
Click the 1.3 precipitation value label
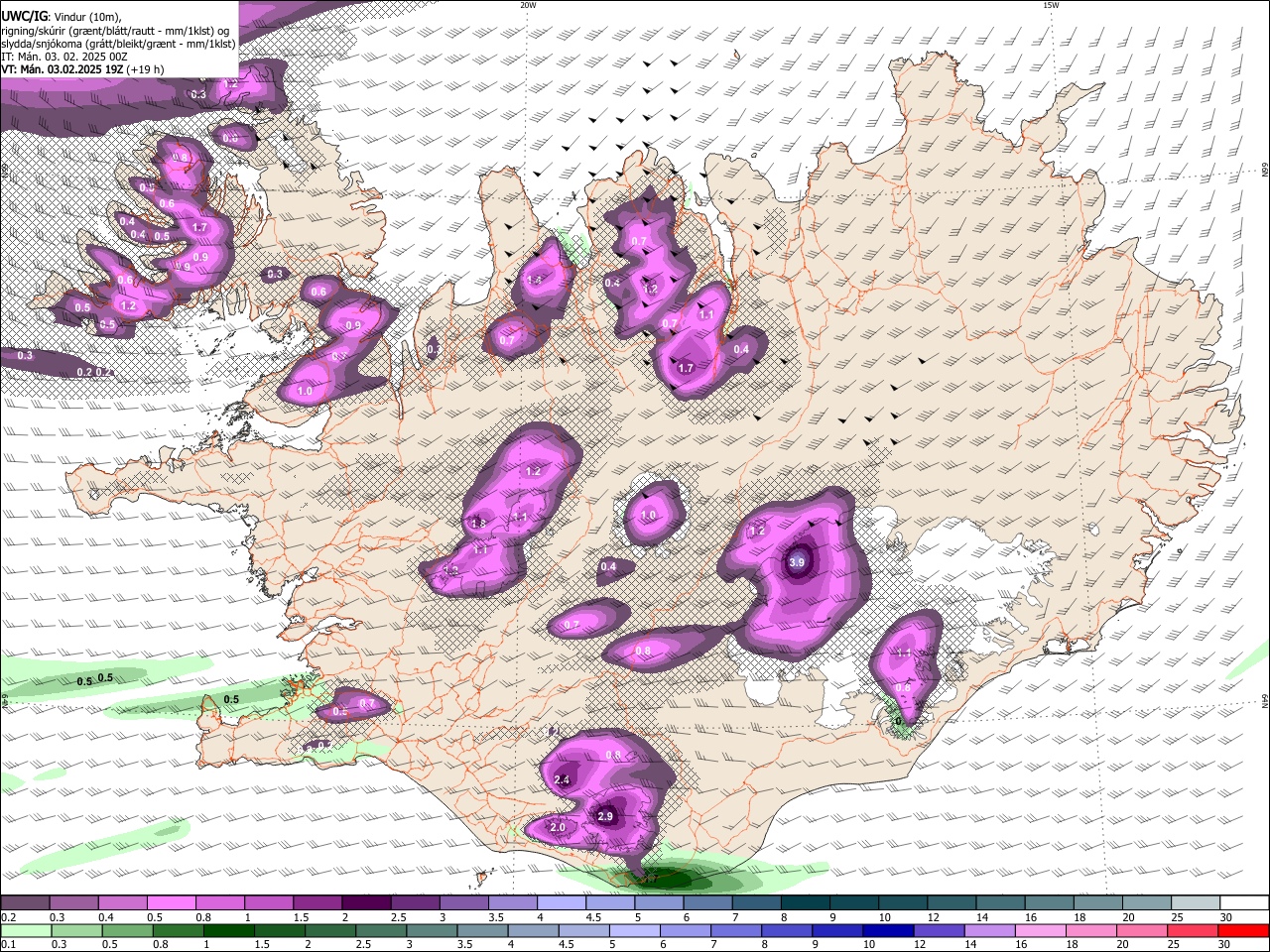tap(451, 570)
